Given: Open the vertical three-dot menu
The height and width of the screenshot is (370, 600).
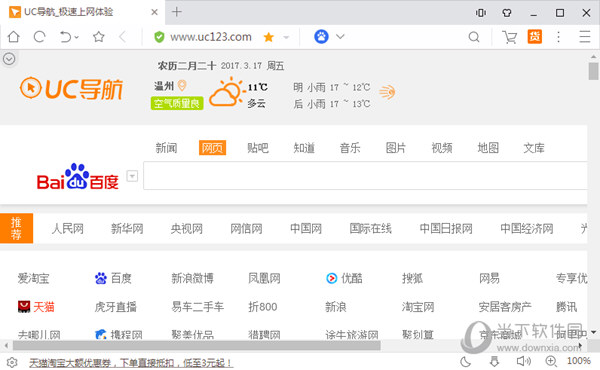Looking at the screenshot, I should tap(558, 37).
